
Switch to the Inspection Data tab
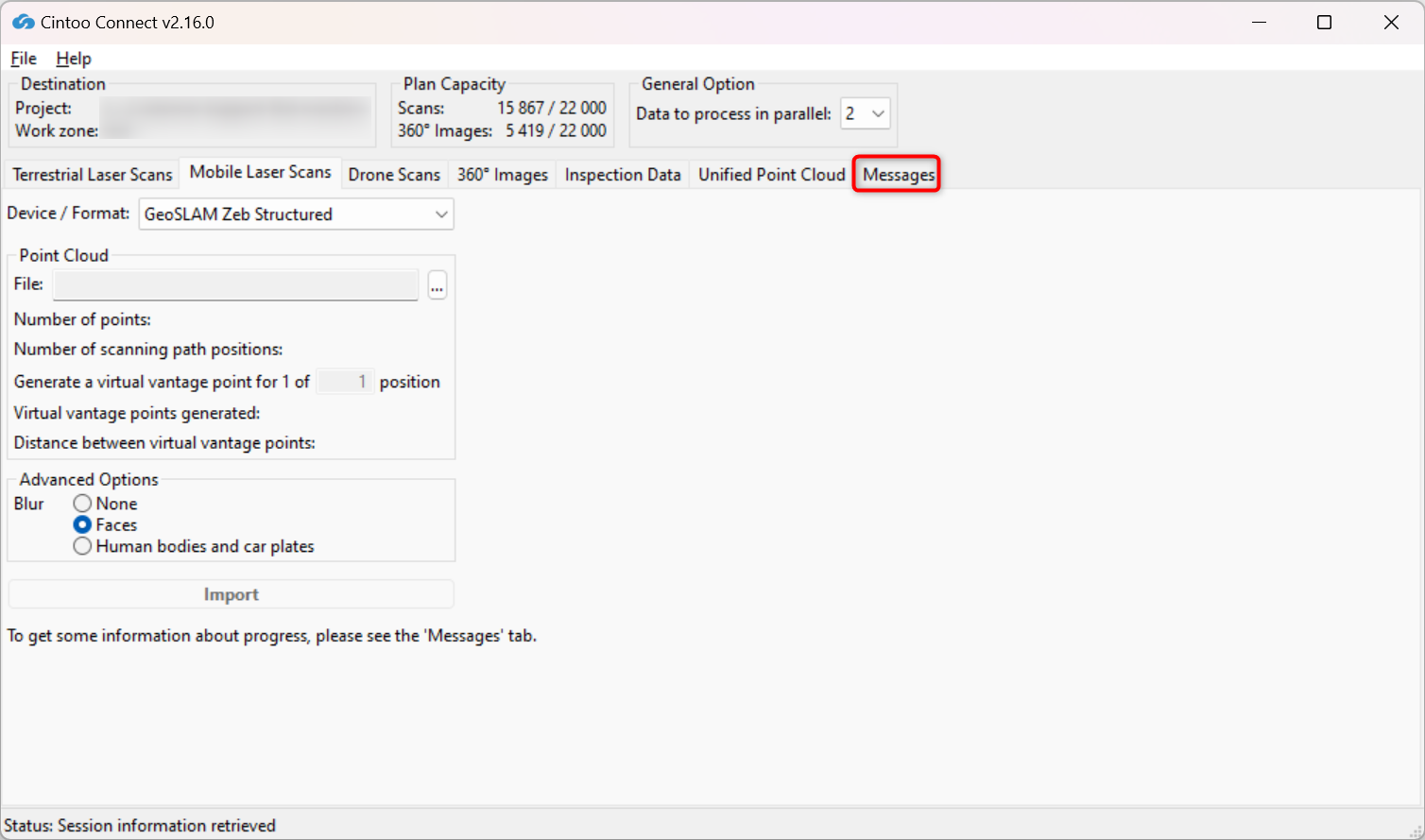click(623, 175)
